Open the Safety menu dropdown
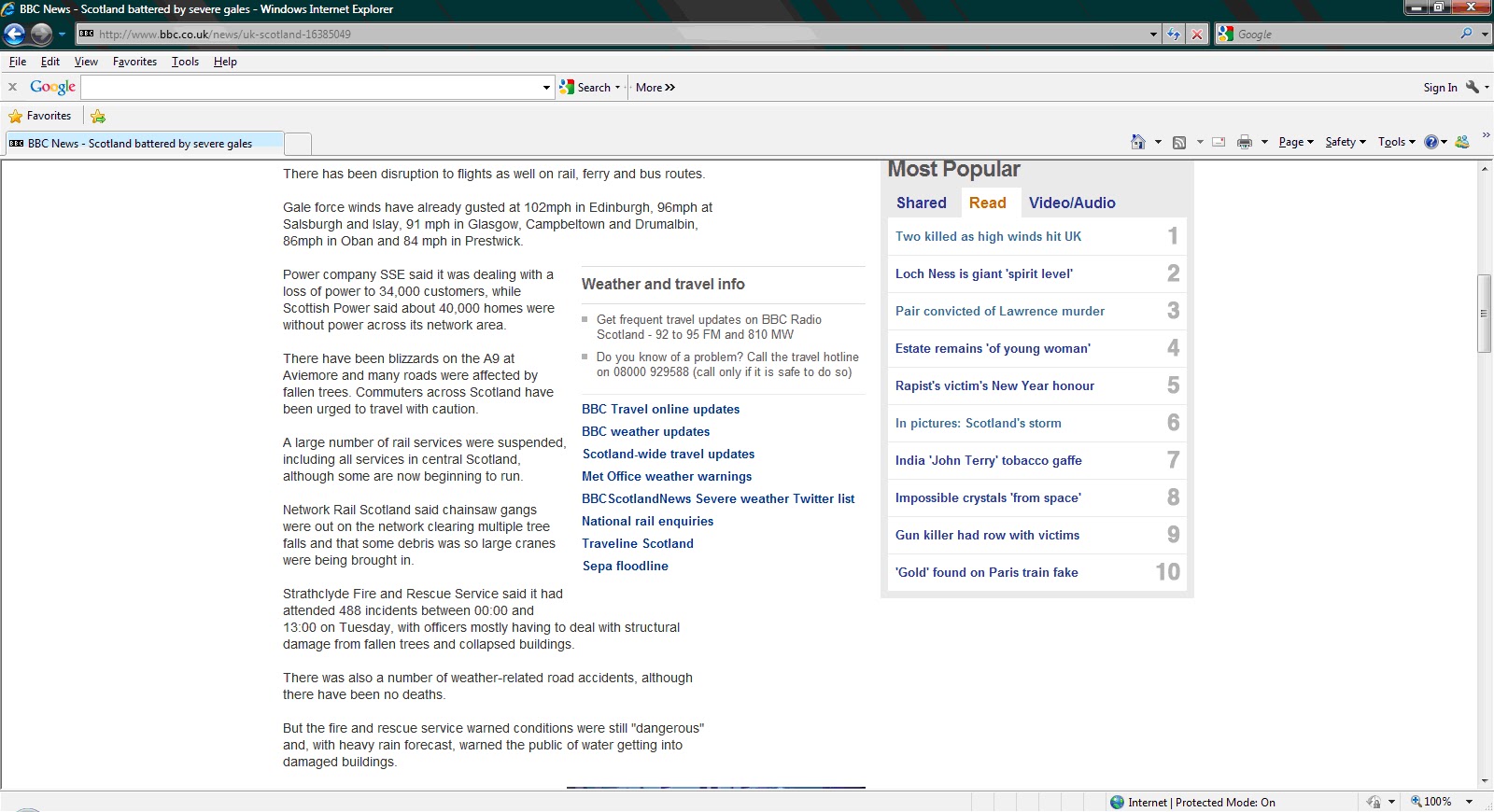Screen dimensions: 1494x812 (x=1346, y=142)
